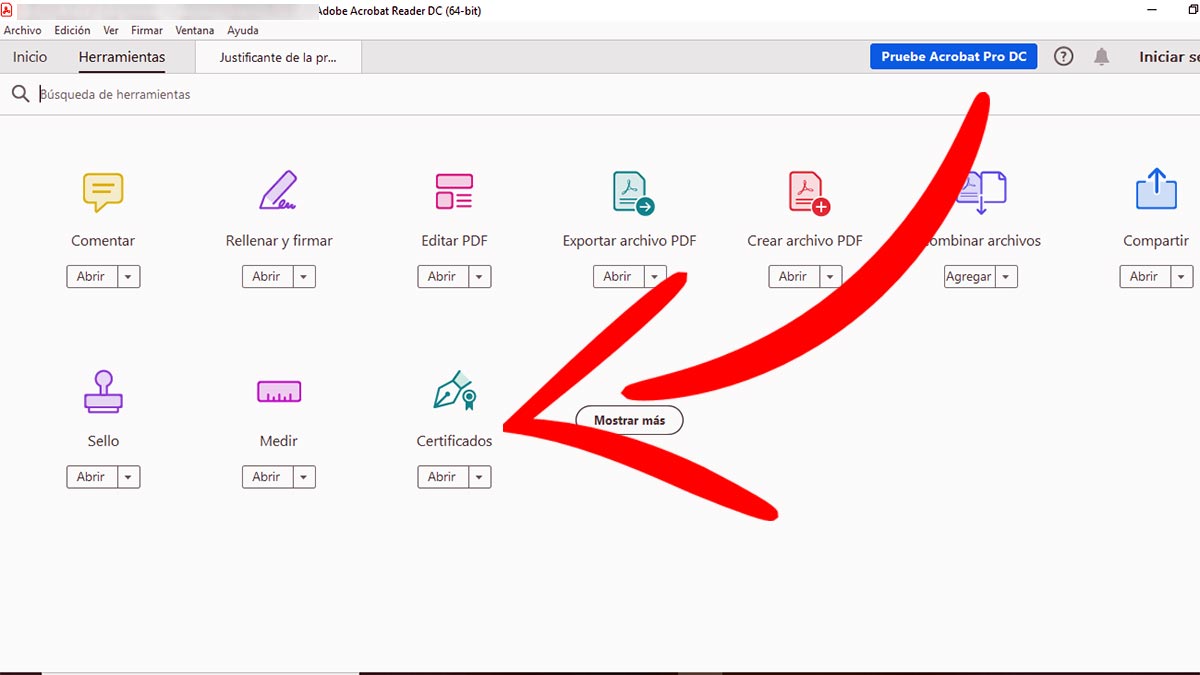Click the Editar PDF tool icon
1200x675 pixels.
coord(454,191)
